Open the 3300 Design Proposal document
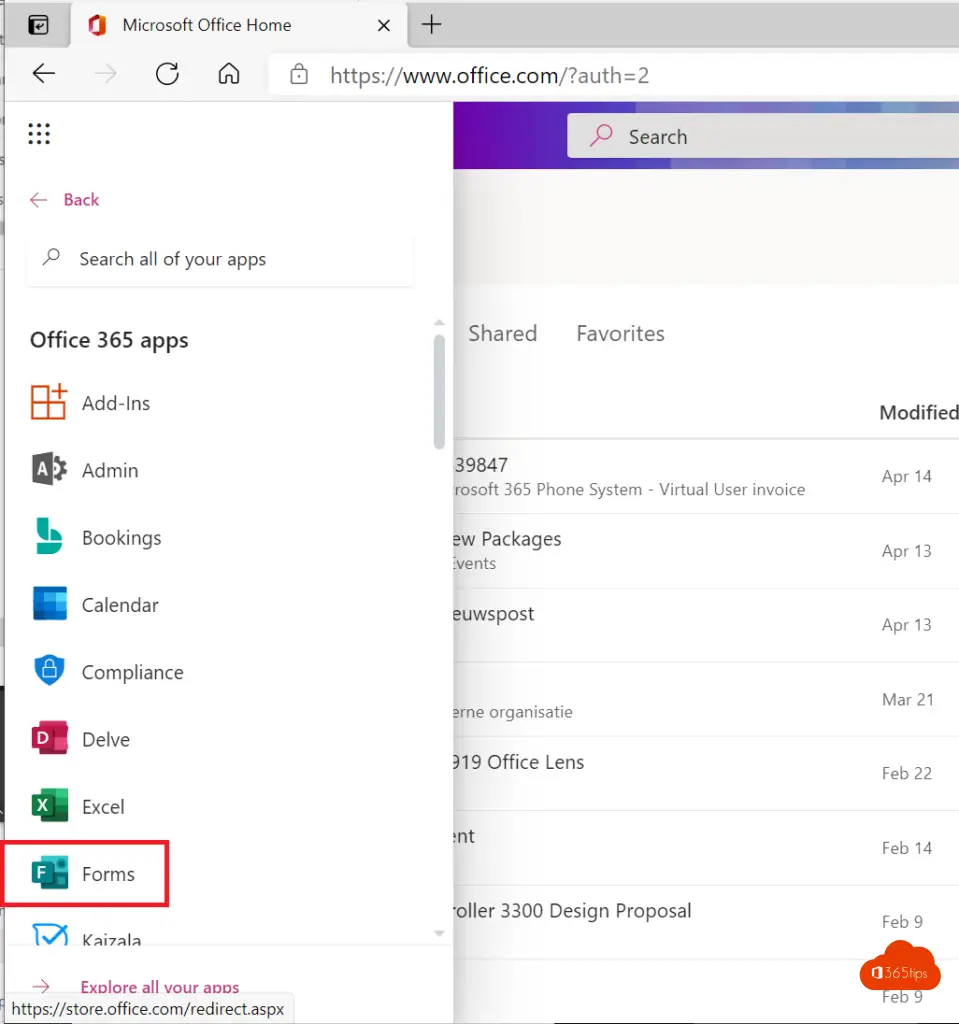 (x=706, y=922)
